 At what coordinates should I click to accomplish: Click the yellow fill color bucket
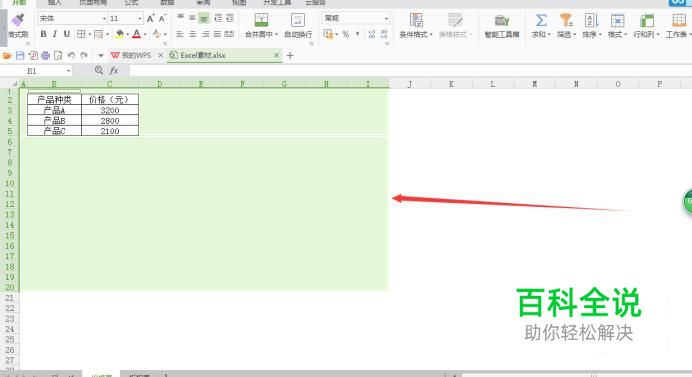(119, 34)
